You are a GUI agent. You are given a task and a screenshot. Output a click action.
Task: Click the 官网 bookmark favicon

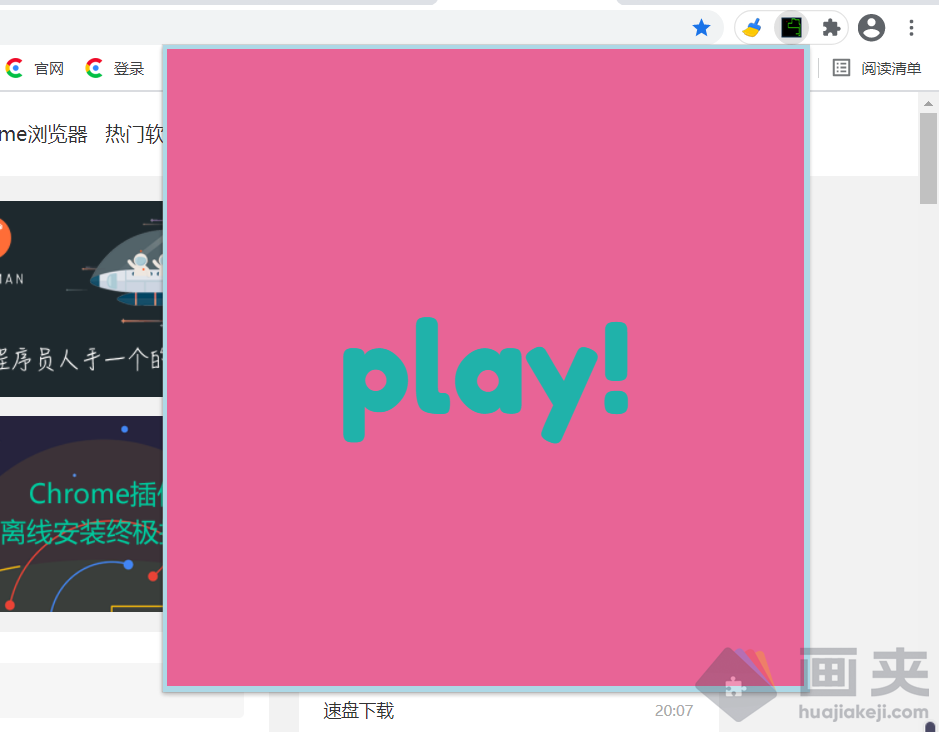15,68
